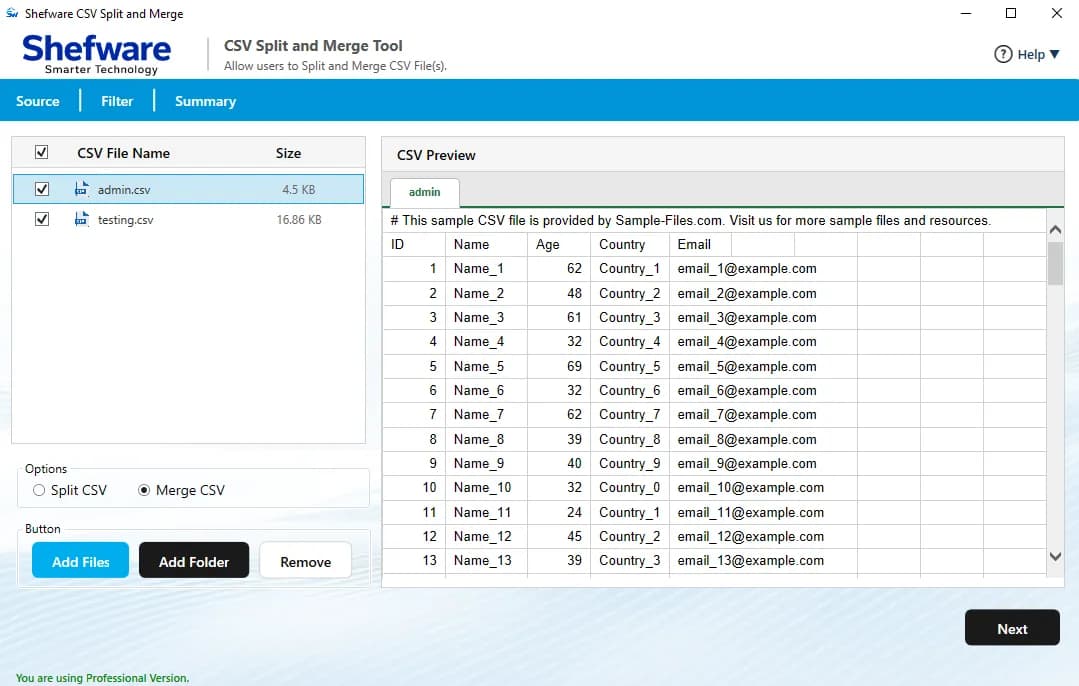Image resolution: width=1079 pixels, height=686 pixels.
Task: Go to the Source step tab
Action: pos(38,101)
